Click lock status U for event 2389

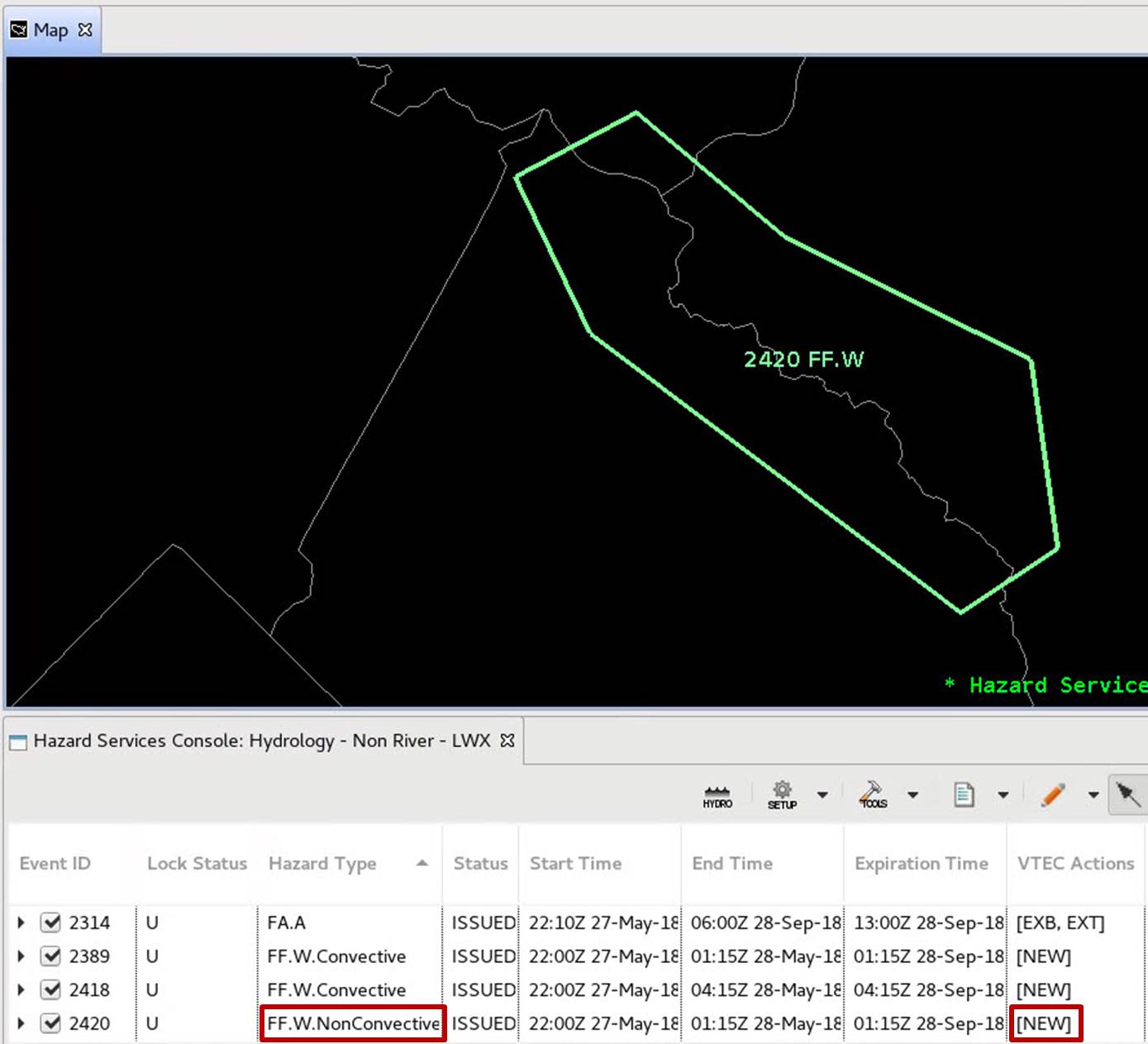(x=152, y=956)
